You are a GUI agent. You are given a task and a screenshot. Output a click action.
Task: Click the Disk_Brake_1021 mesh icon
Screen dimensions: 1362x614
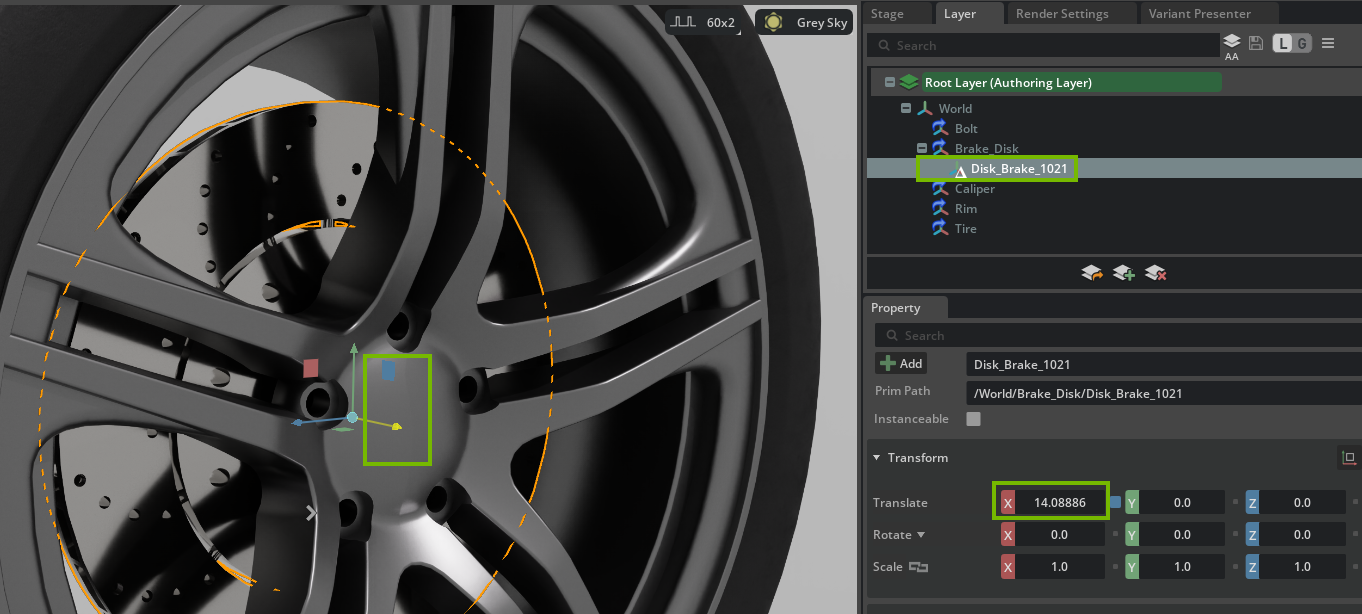pyautogui.click(x=960, y=170)
